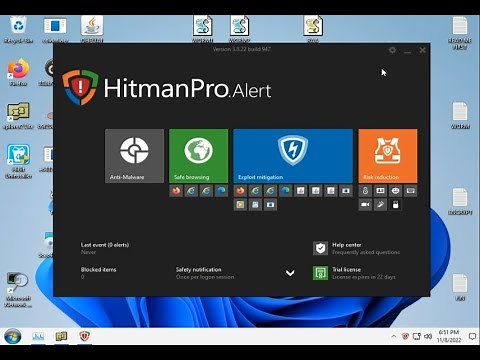Click the Safety notification label
Screen dimensions: 480x360
(x=198, y=269)
